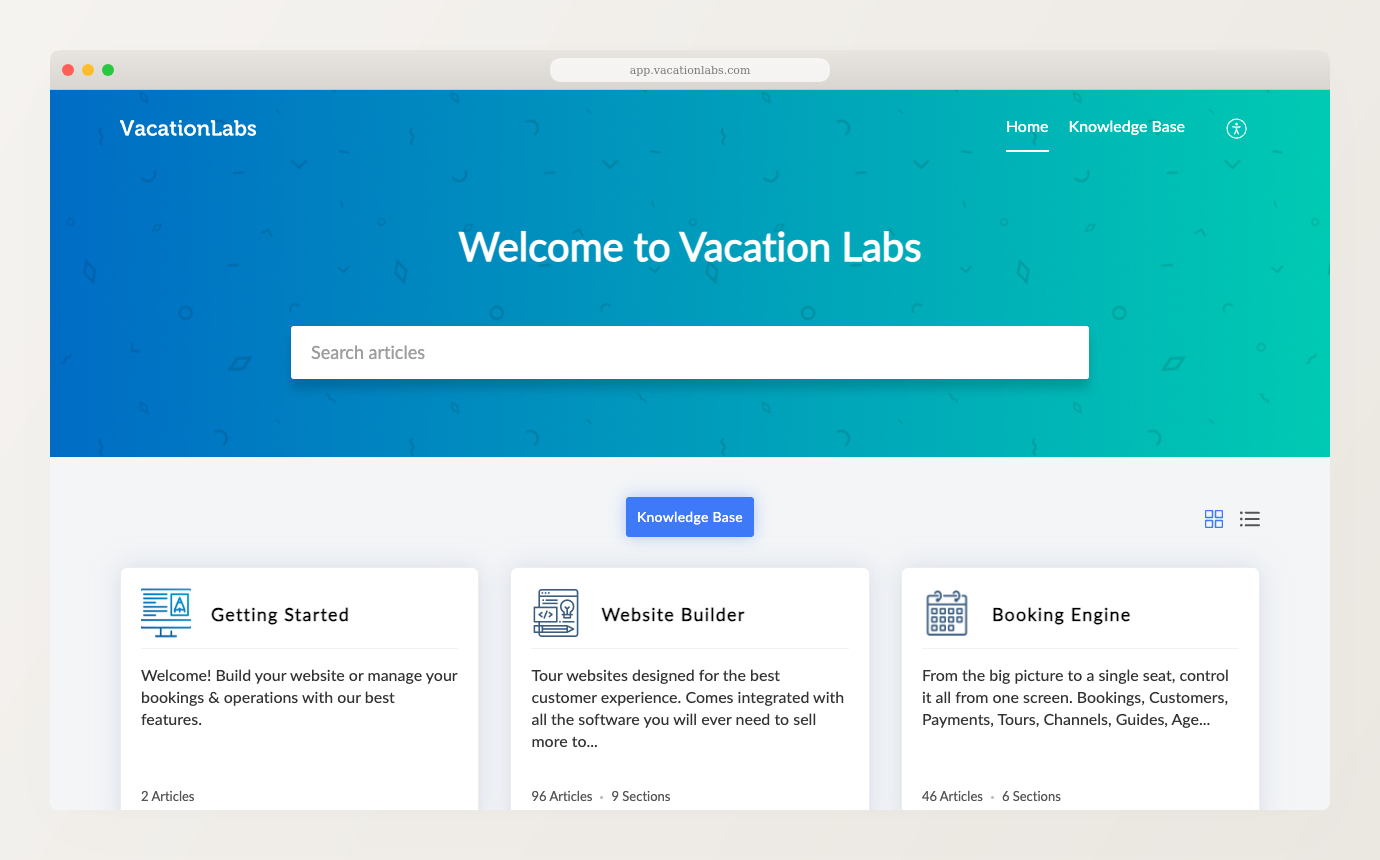View the 6 Sections in Booking Engine
Screen dimensions: 1380x860
[x=1031, y=796]
